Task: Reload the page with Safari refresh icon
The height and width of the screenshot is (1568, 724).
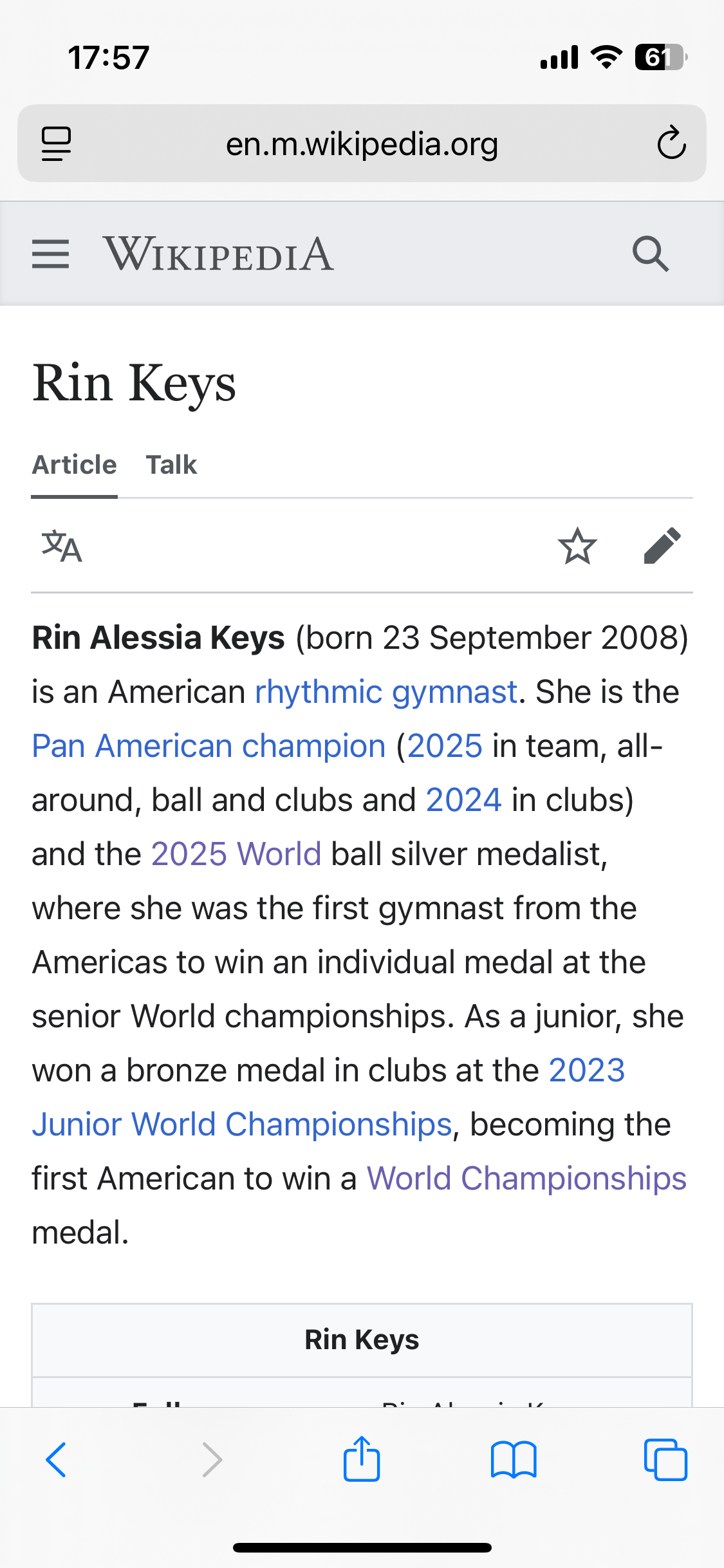Action: click(x=671, y=143)
